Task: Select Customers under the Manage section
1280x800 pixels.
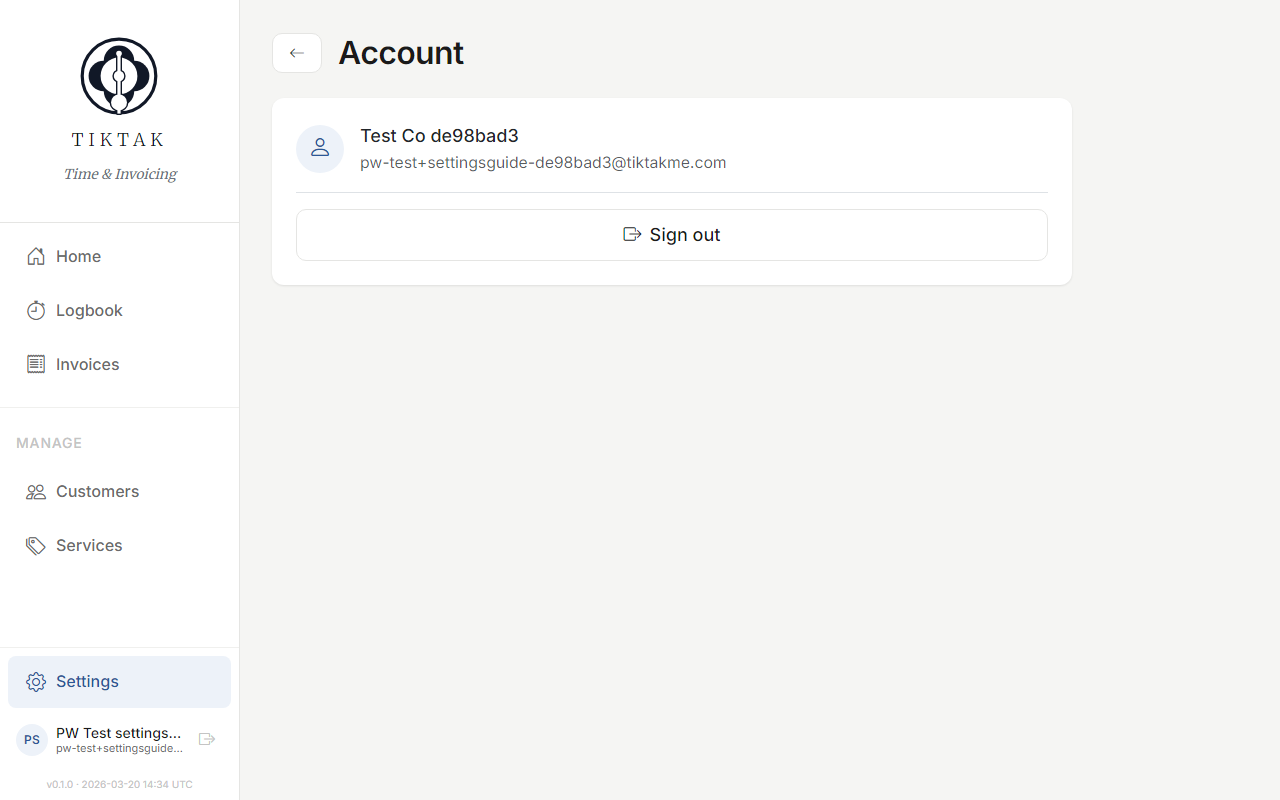Action: click(96, 491)
